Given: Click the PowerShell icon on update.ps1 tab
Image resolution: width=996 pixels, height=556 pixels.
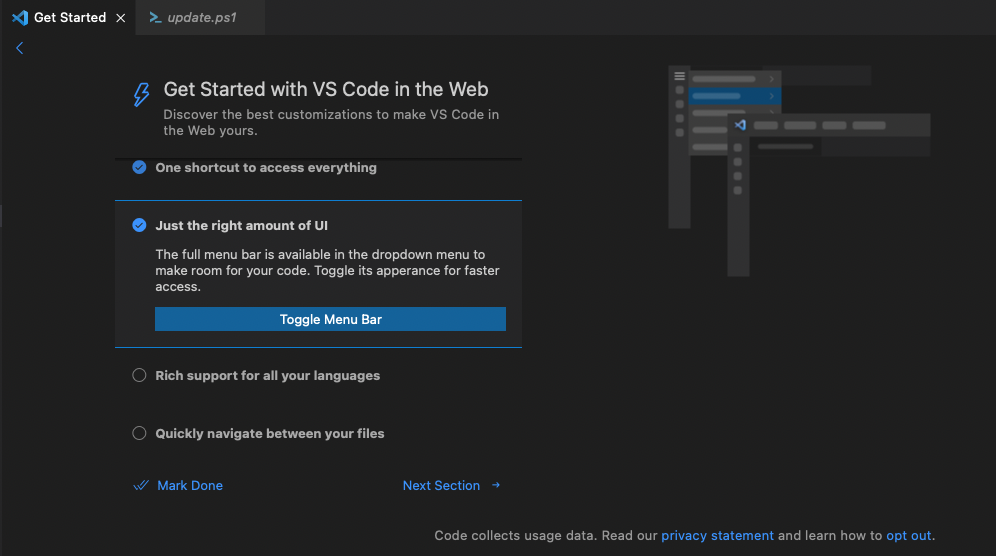Looking at the screenshot, I should click(x=154, y=18).
